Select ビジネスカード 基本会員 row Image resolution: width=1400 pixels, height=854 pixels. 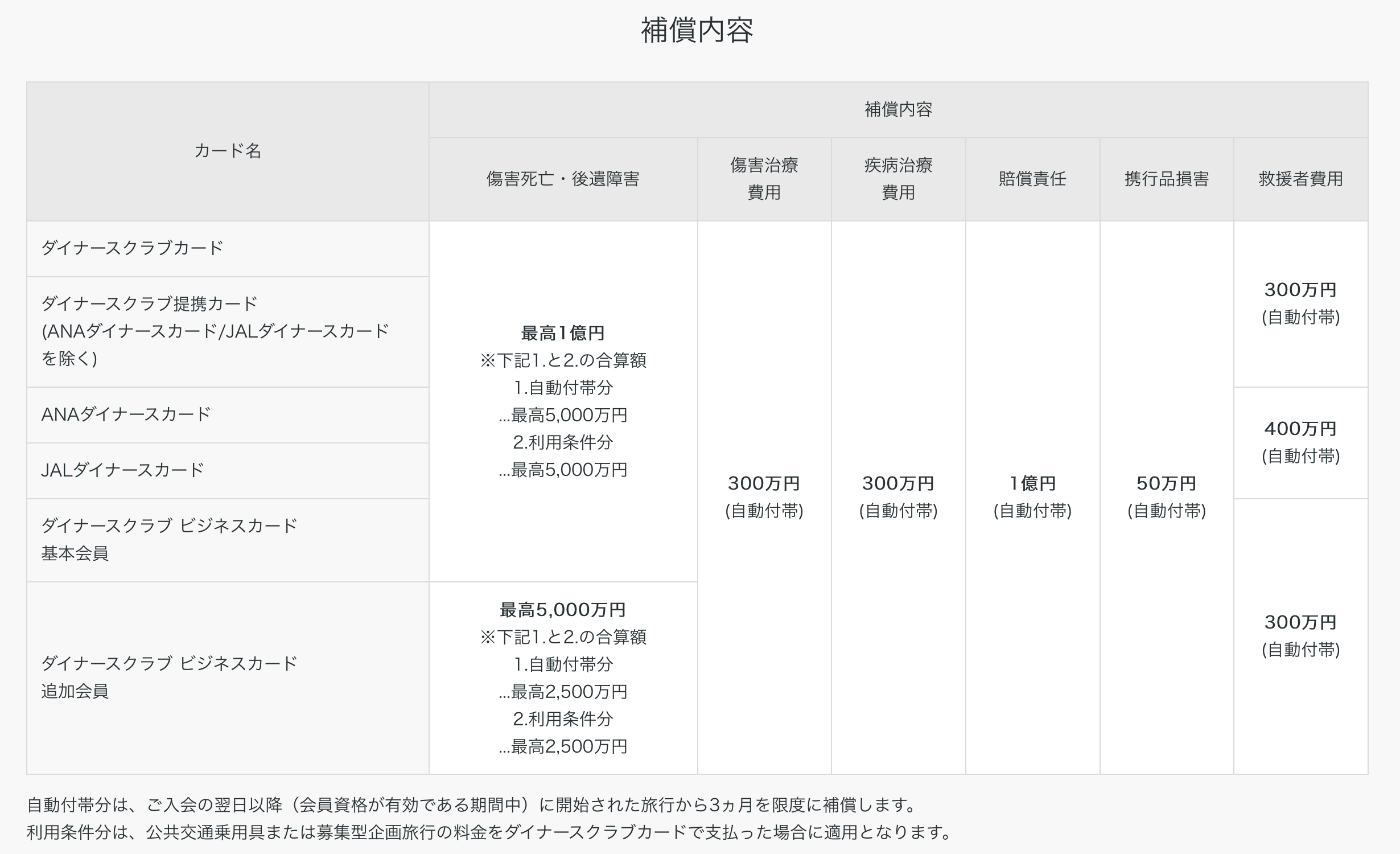[x=169, y=539]
